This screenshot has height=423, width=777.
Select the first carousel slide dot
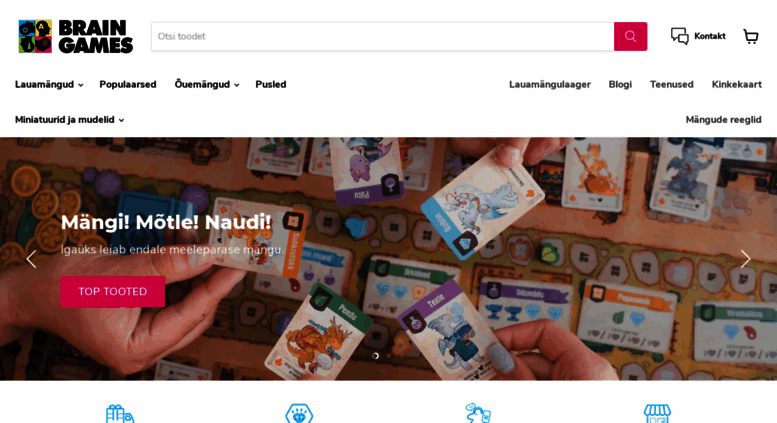pyautogui.click(x=376, y=356)
